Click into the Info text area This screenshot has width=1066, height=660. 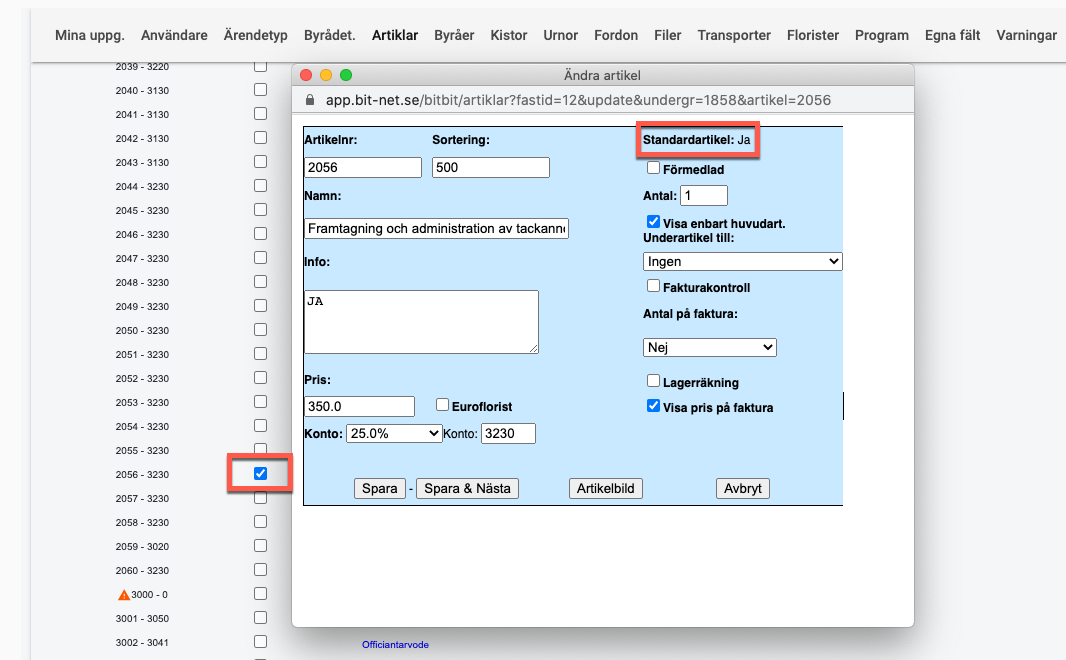click(x=422, y=322)
